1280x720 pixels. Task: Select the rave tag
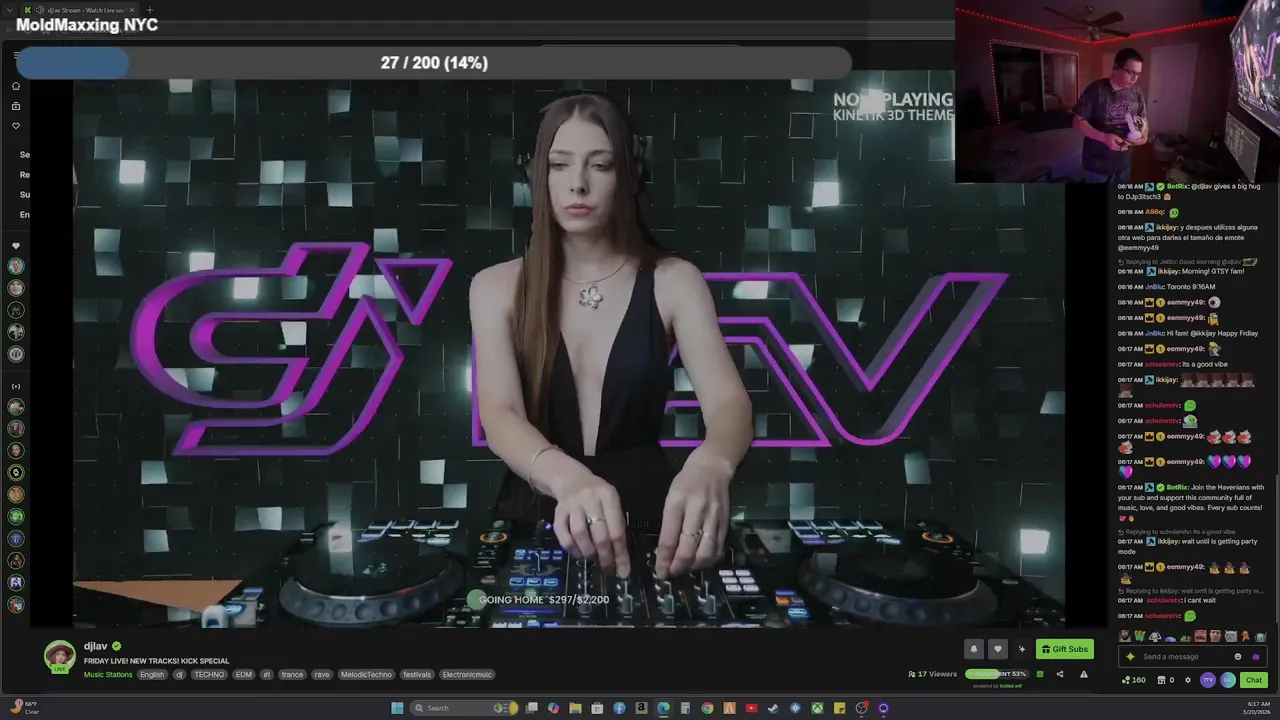[322, 675]
